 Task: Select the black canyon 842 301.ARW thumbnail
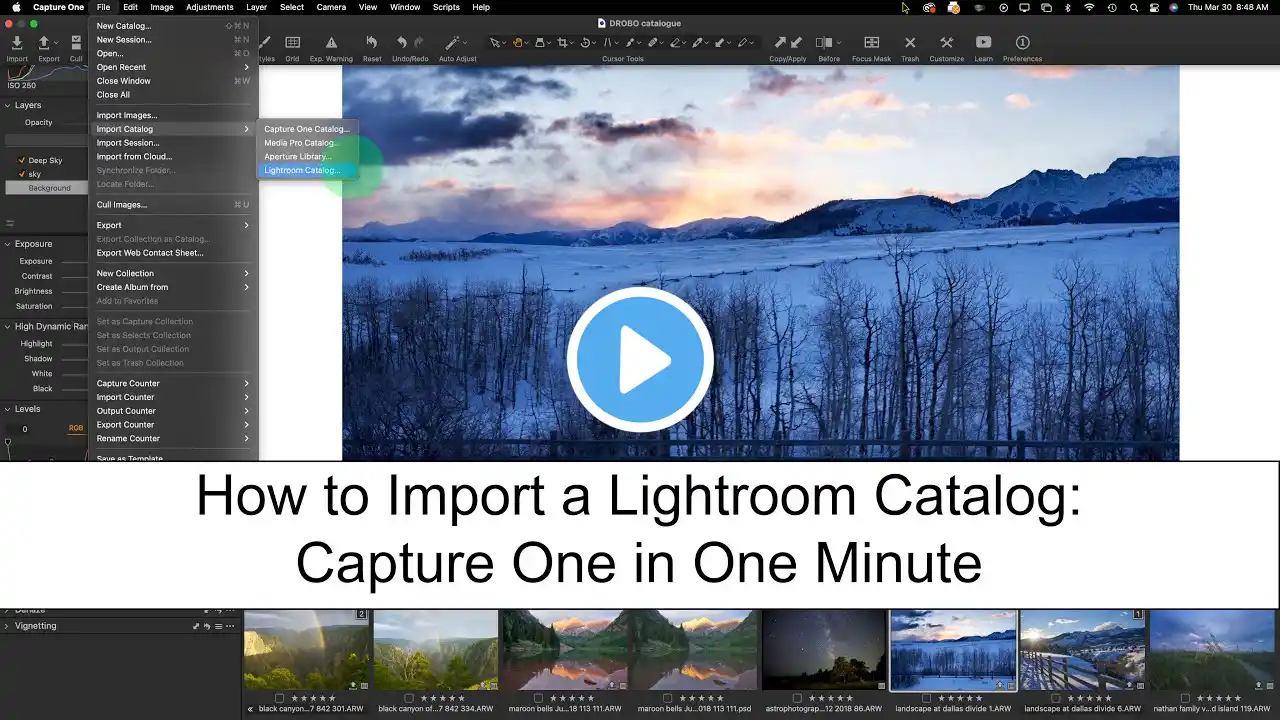click(308, 650)
